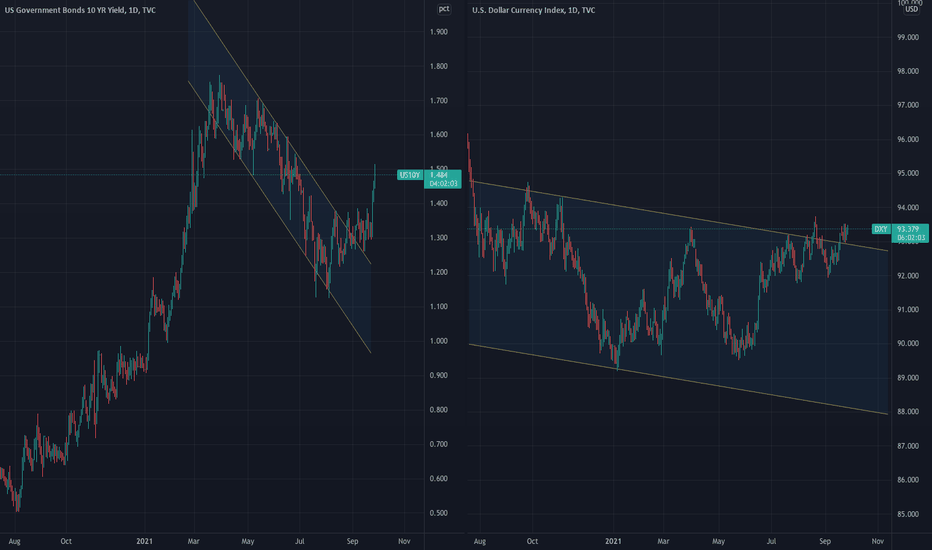Click 0.700 on the yield price axis
Screen dimensions: 932x550
coord(439,444)
